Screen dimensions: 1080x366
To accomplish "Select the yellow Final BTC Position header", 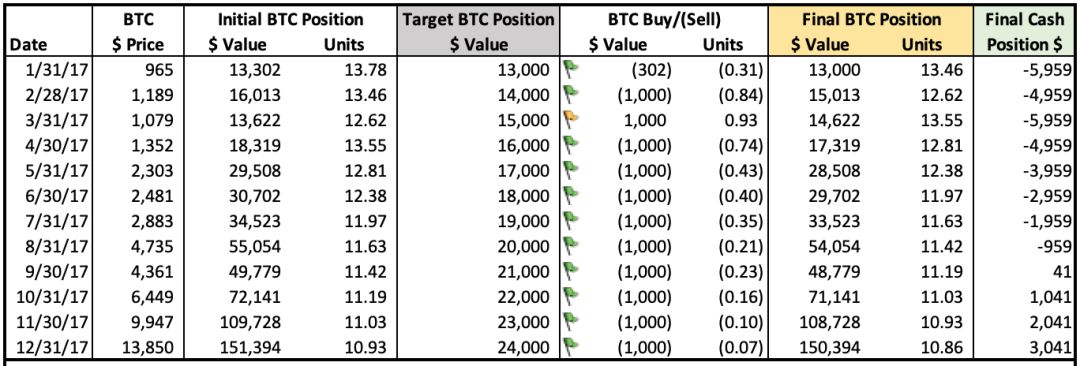I will point(866,32).
